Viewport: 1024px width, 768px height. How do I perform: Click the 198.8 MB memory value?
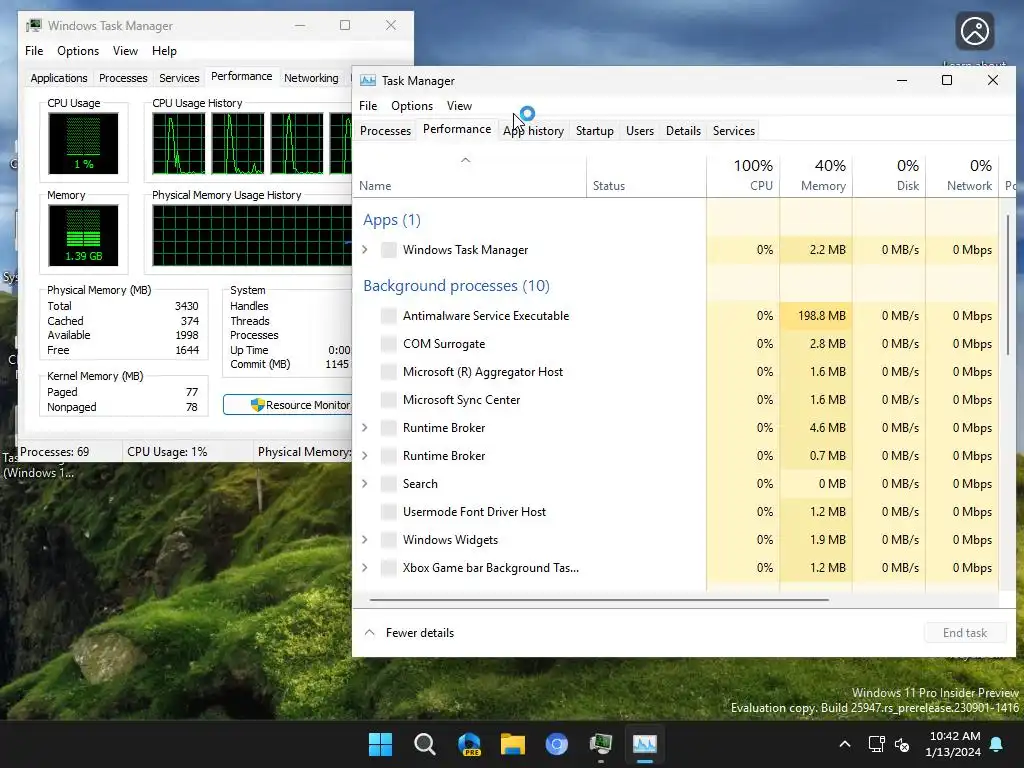[x=821, y=315]
